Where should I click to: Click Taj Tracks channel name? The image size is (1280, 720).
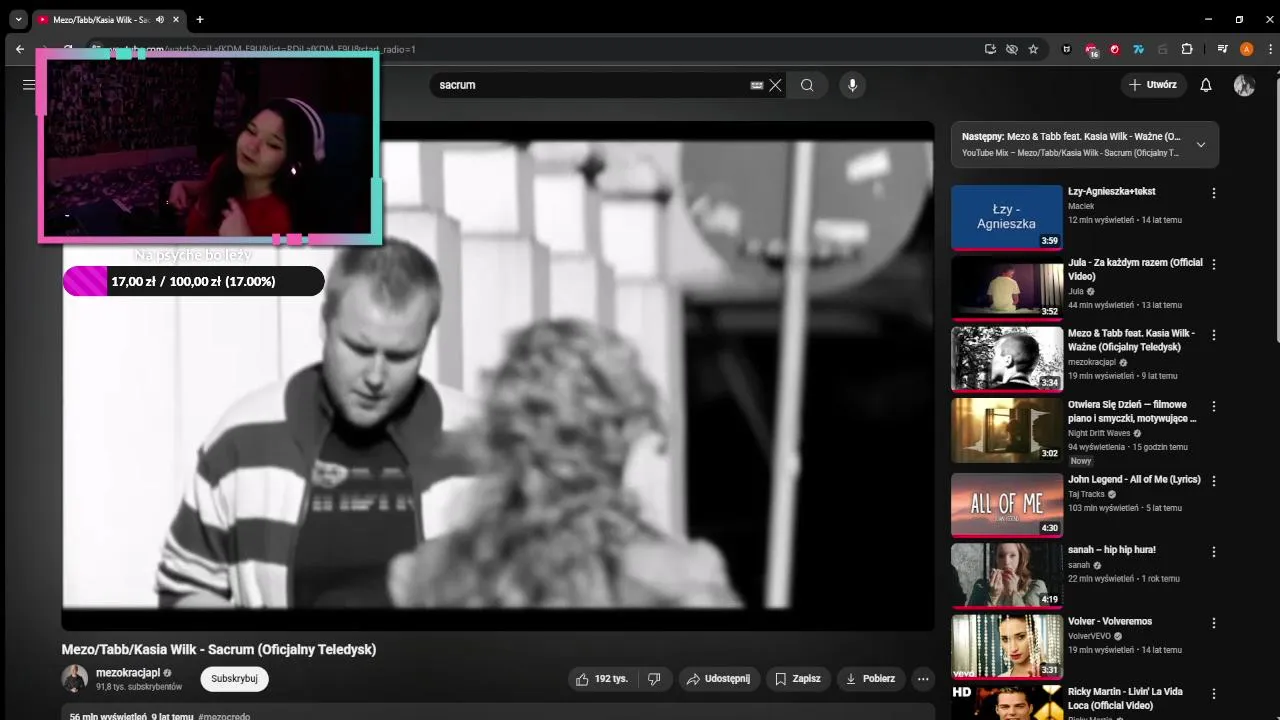tap(1086, 494)
